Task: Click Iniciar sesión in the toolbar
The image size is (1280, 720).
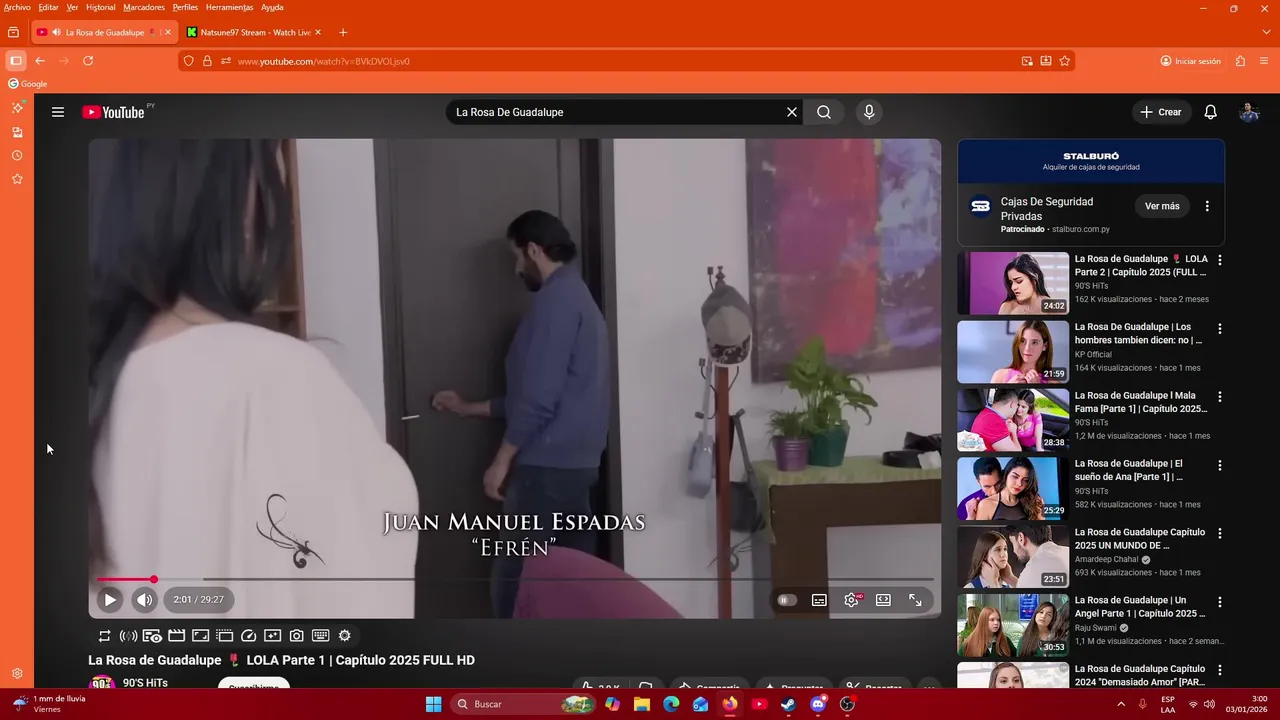Action: coord(1190,61)
